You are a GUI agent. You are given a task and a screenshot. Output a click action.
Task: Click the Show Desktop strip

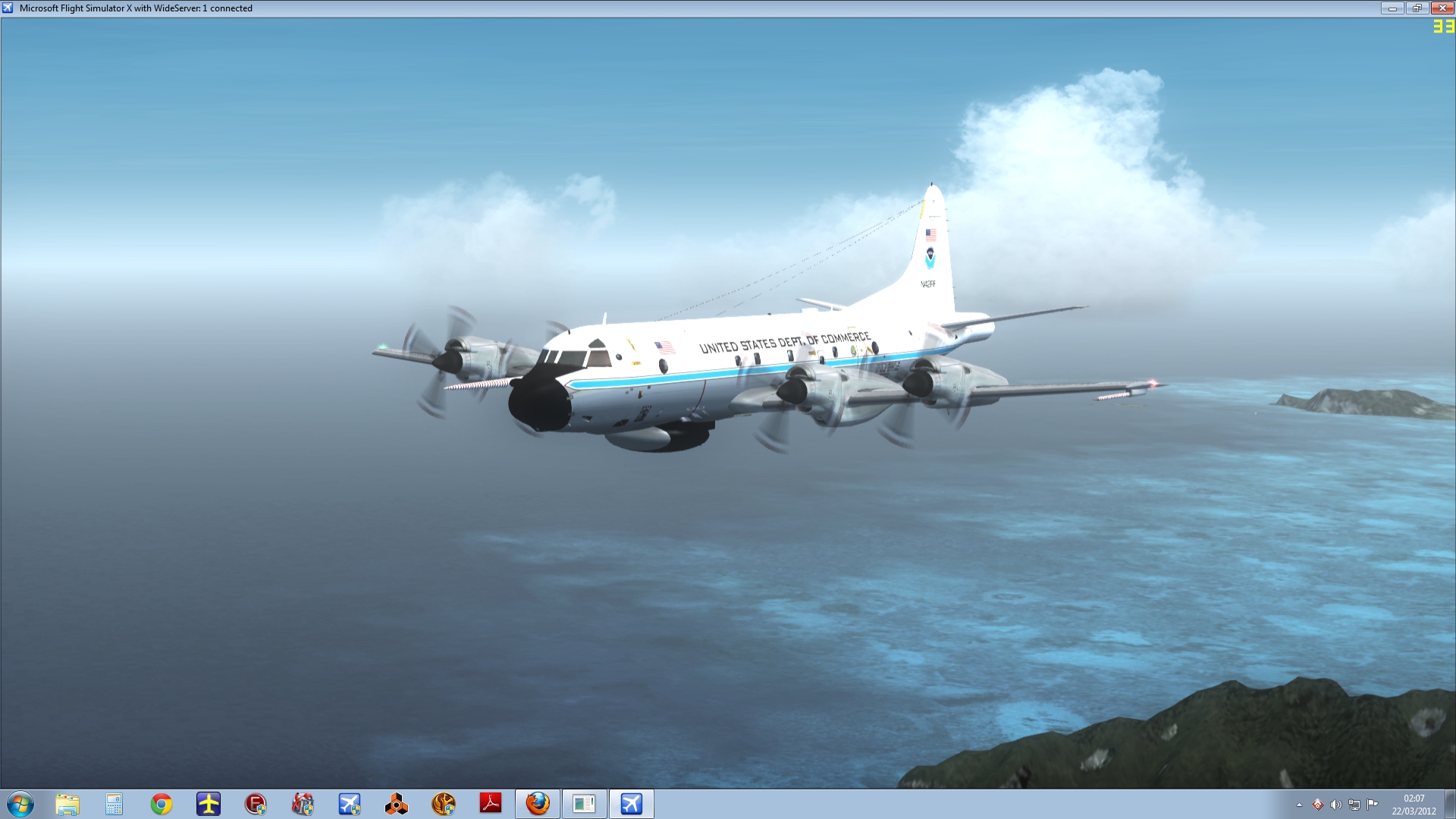point(1450,805)
